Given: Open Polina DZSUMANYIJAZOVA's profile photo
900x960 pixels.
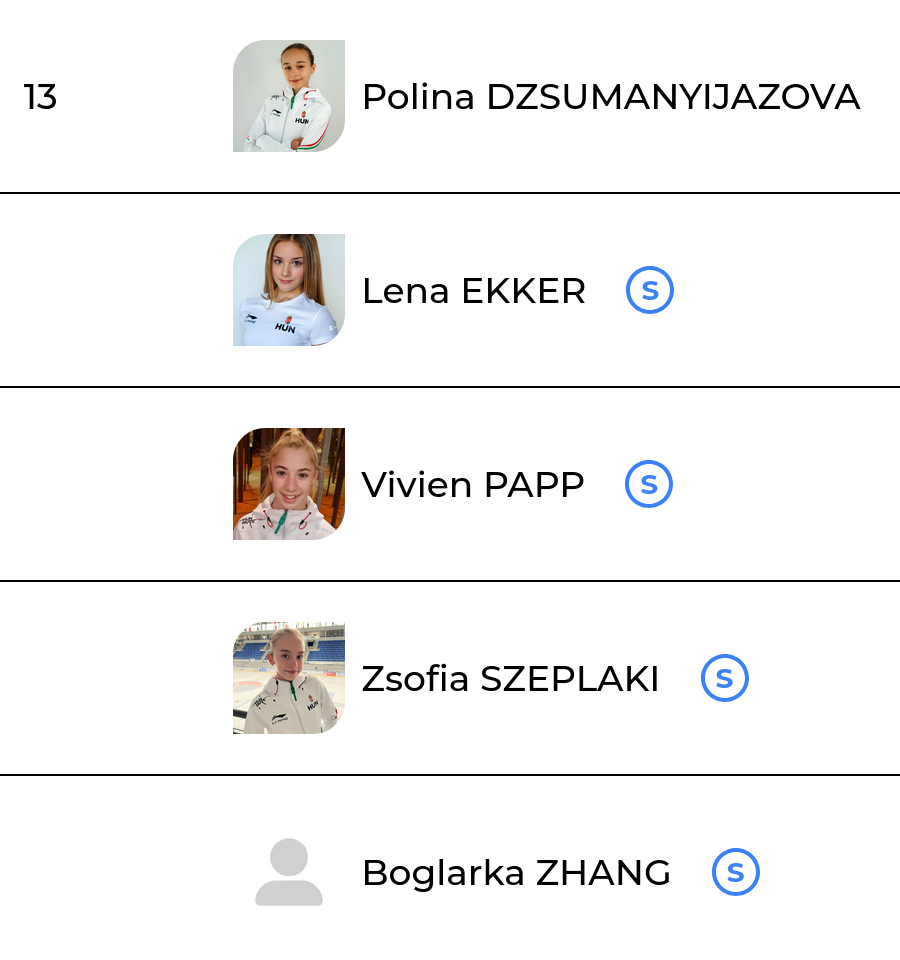Looking at the screenshot, I should pos(289,97).
